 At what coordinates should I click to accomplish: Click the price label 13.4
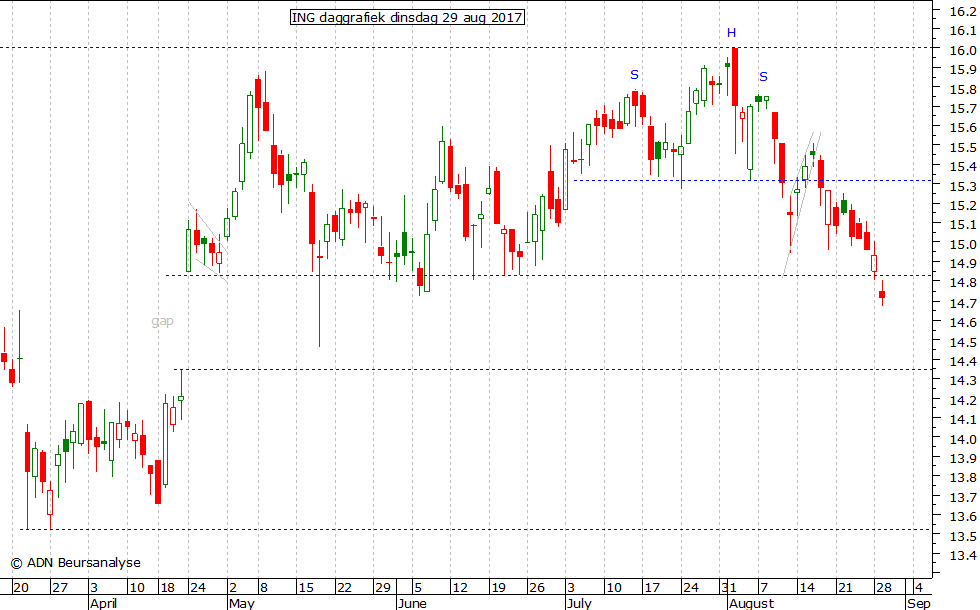pyautogui.click(x=963, y=556)
